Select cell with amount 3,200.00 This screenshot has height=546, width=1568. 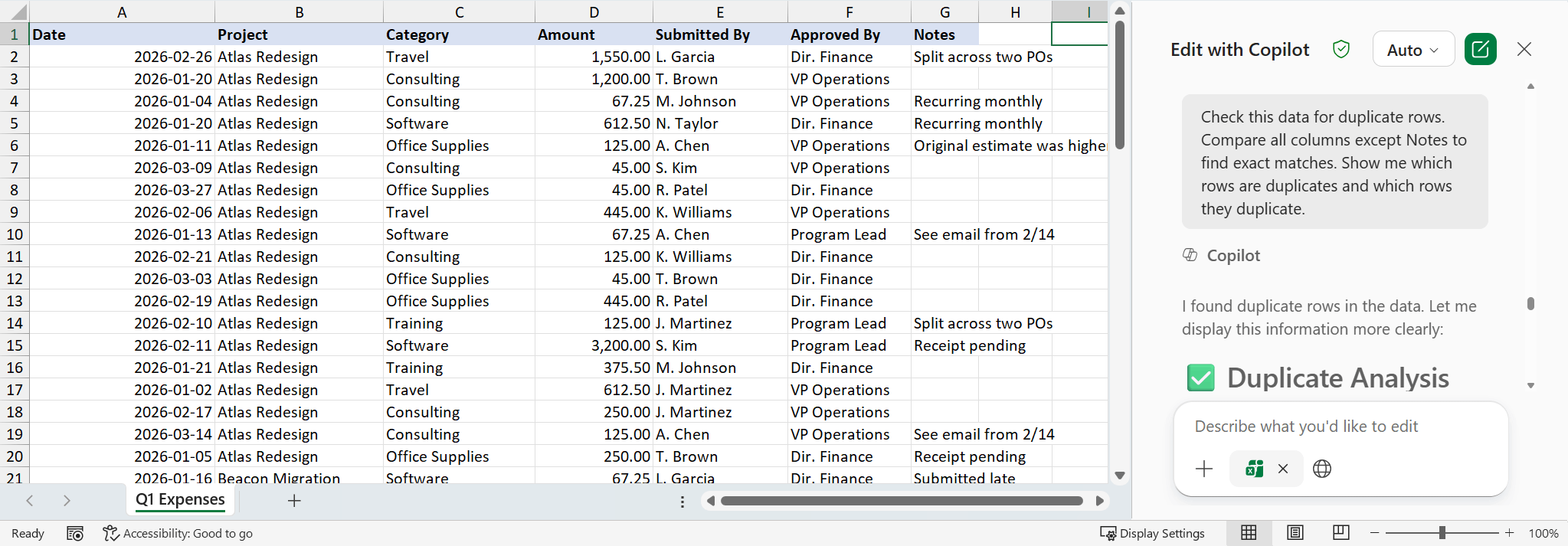tap(594, 345)
